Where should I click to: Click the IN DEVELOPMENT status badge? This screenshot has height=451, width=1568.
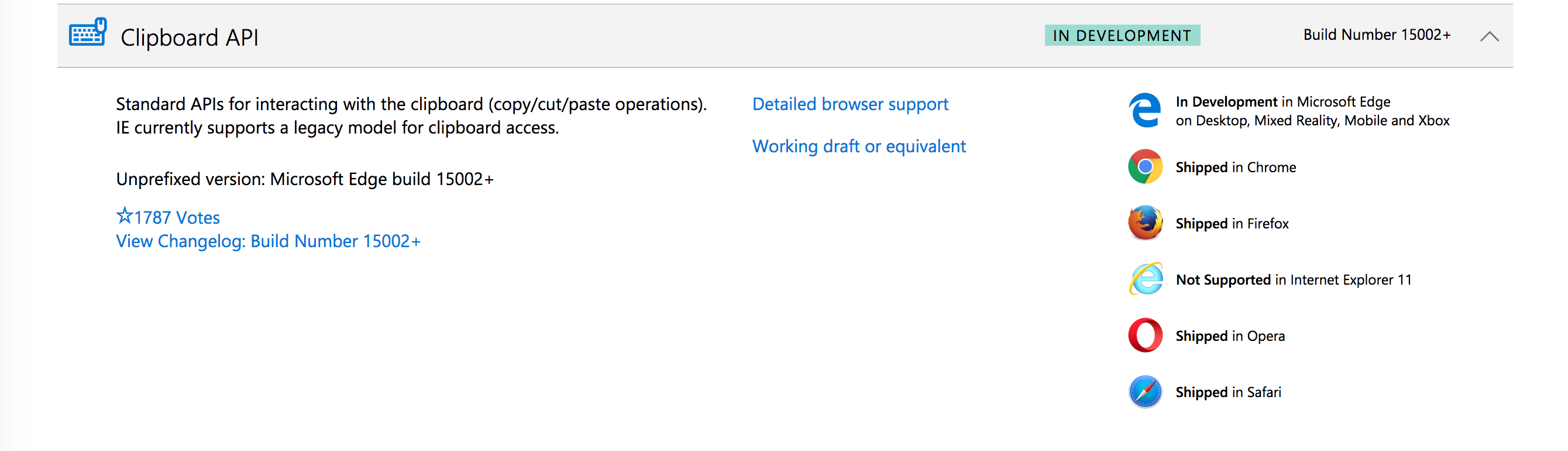[x=1122, y=35]
